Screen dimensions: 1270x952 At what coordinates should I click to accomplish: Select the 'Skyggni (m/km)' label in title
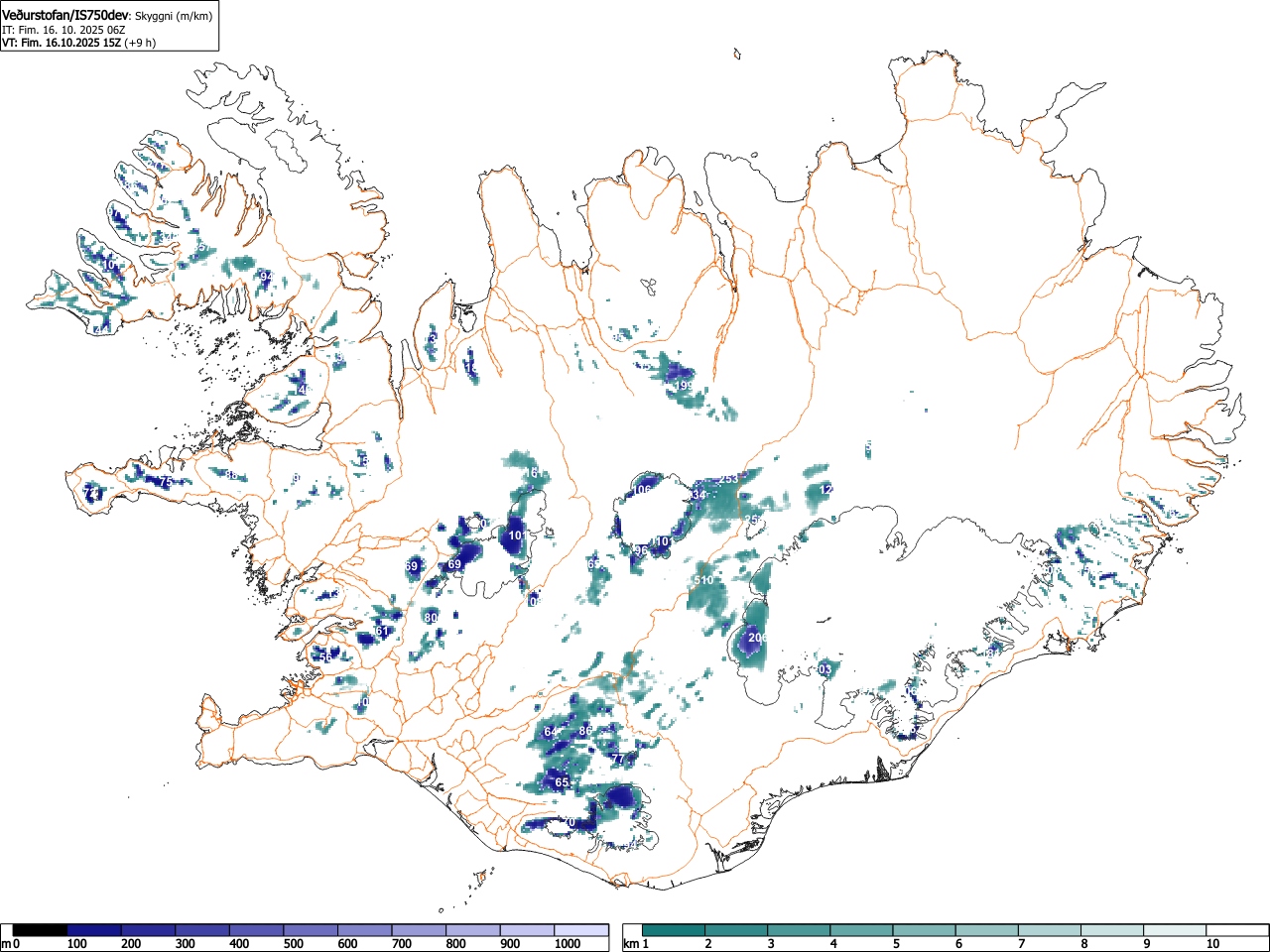pyautogui.click(x=174, y=16)
